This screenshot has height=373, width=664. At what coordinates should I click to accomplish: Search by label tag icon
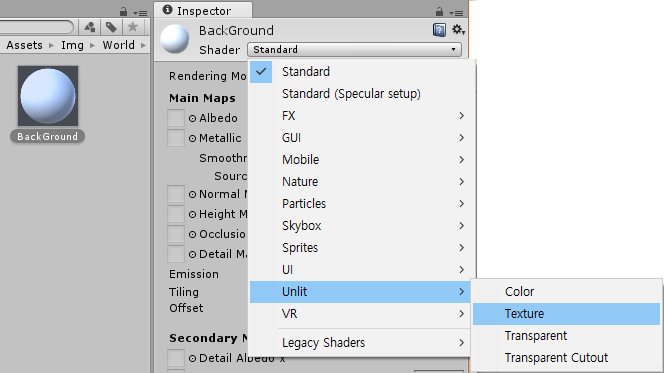point(111,27)
